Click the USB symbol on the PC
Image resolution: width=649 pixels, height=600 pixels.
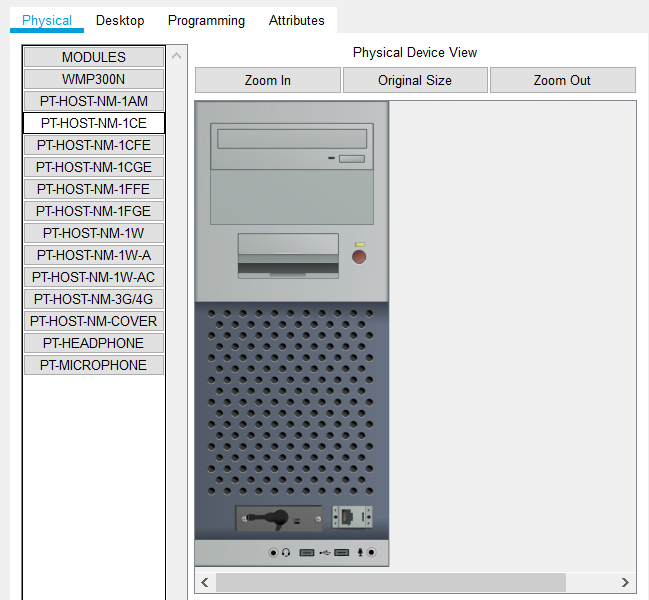[324, 552]
